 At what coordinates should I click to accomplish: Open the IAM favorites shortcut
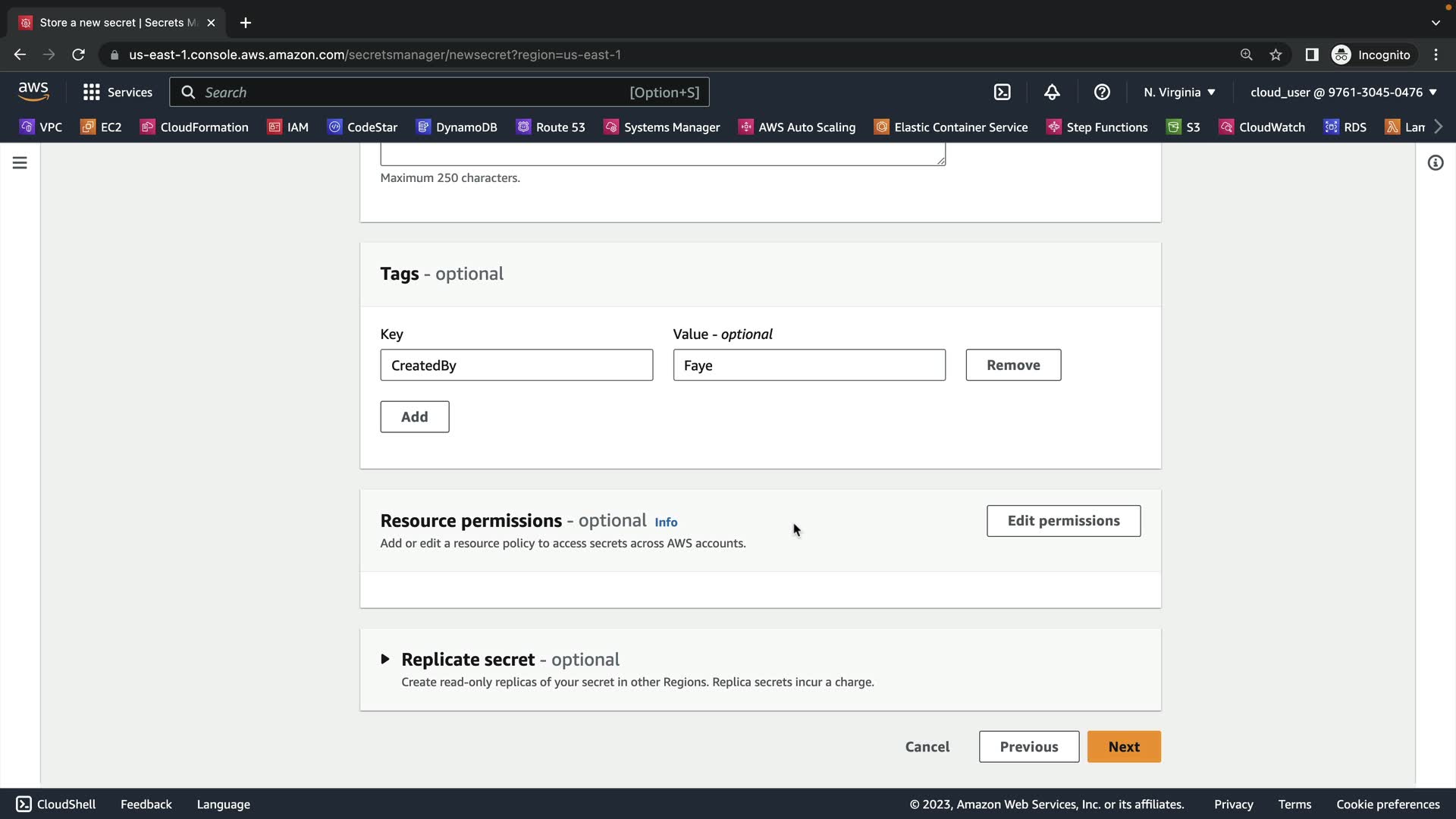[x=288, y=127]
